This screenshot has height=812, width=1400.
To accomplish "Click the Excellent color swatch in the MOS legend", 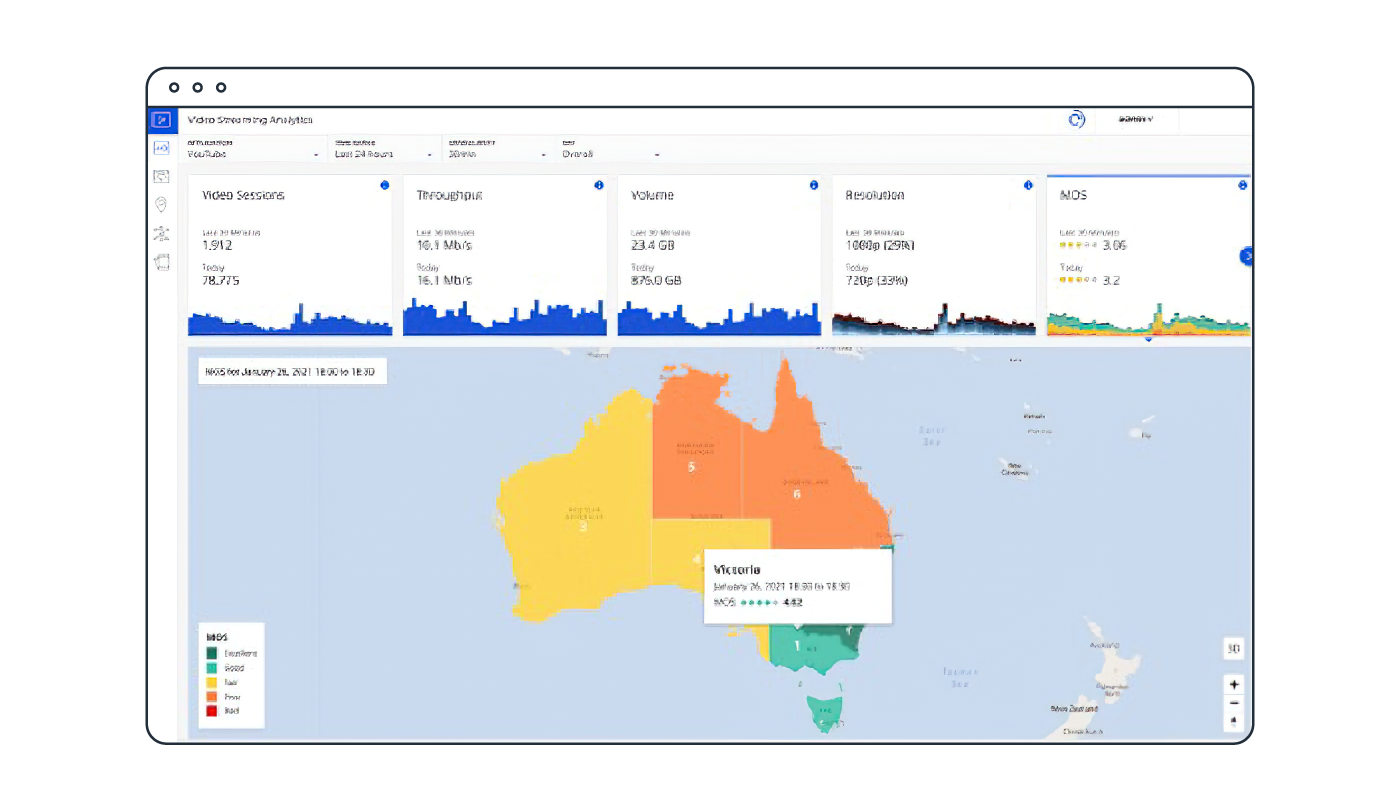I will pos(212,653).
